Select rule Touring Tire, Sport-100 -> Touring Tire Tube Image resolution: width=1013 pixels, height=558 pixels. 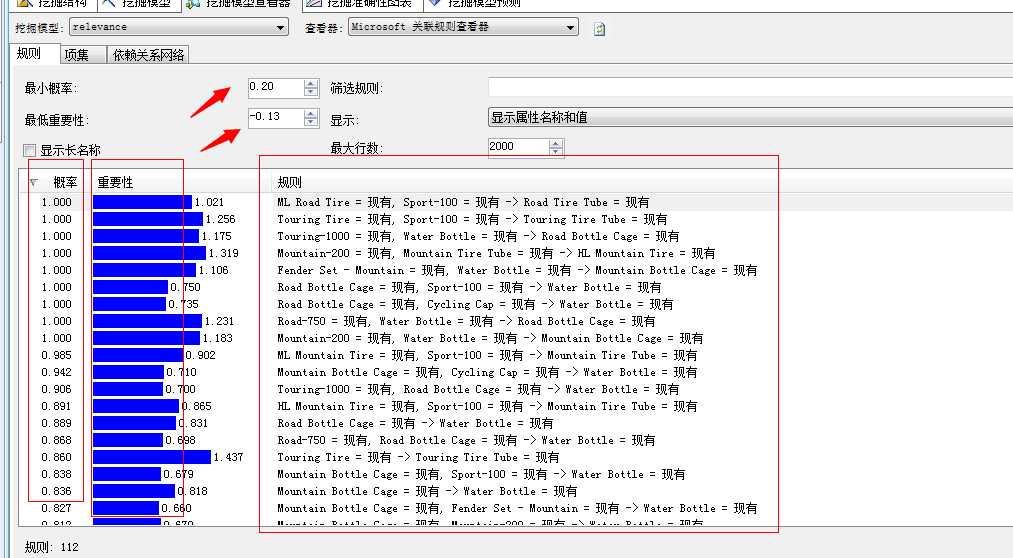(472, 220)
